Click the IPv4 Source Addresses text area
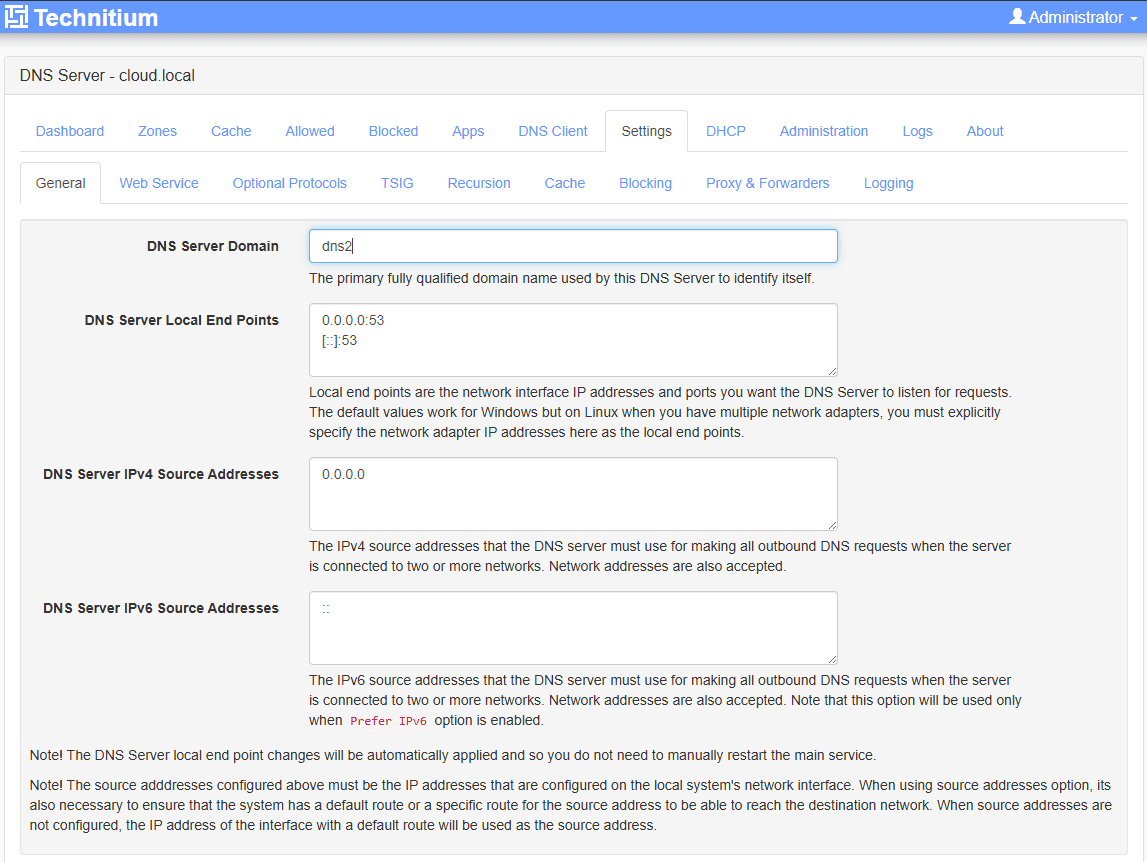1147x862 pixels. tap(574, 494)
